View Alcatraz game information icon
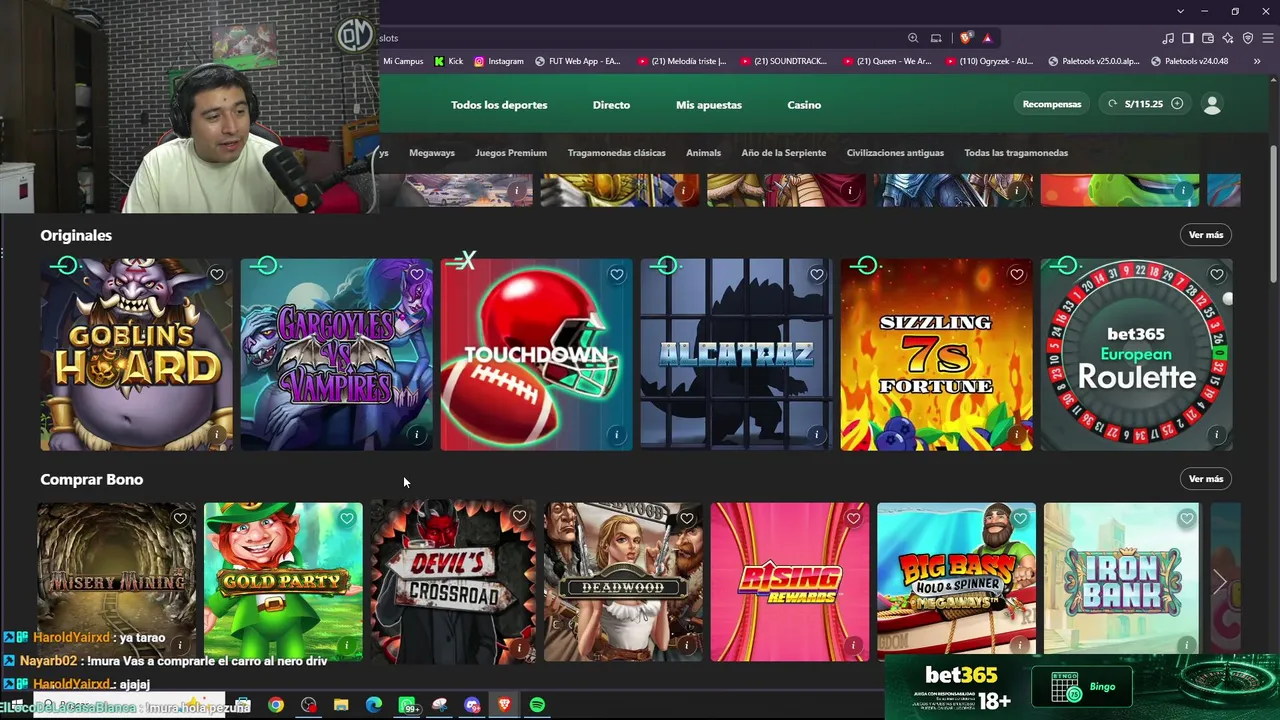 (817, 435)
